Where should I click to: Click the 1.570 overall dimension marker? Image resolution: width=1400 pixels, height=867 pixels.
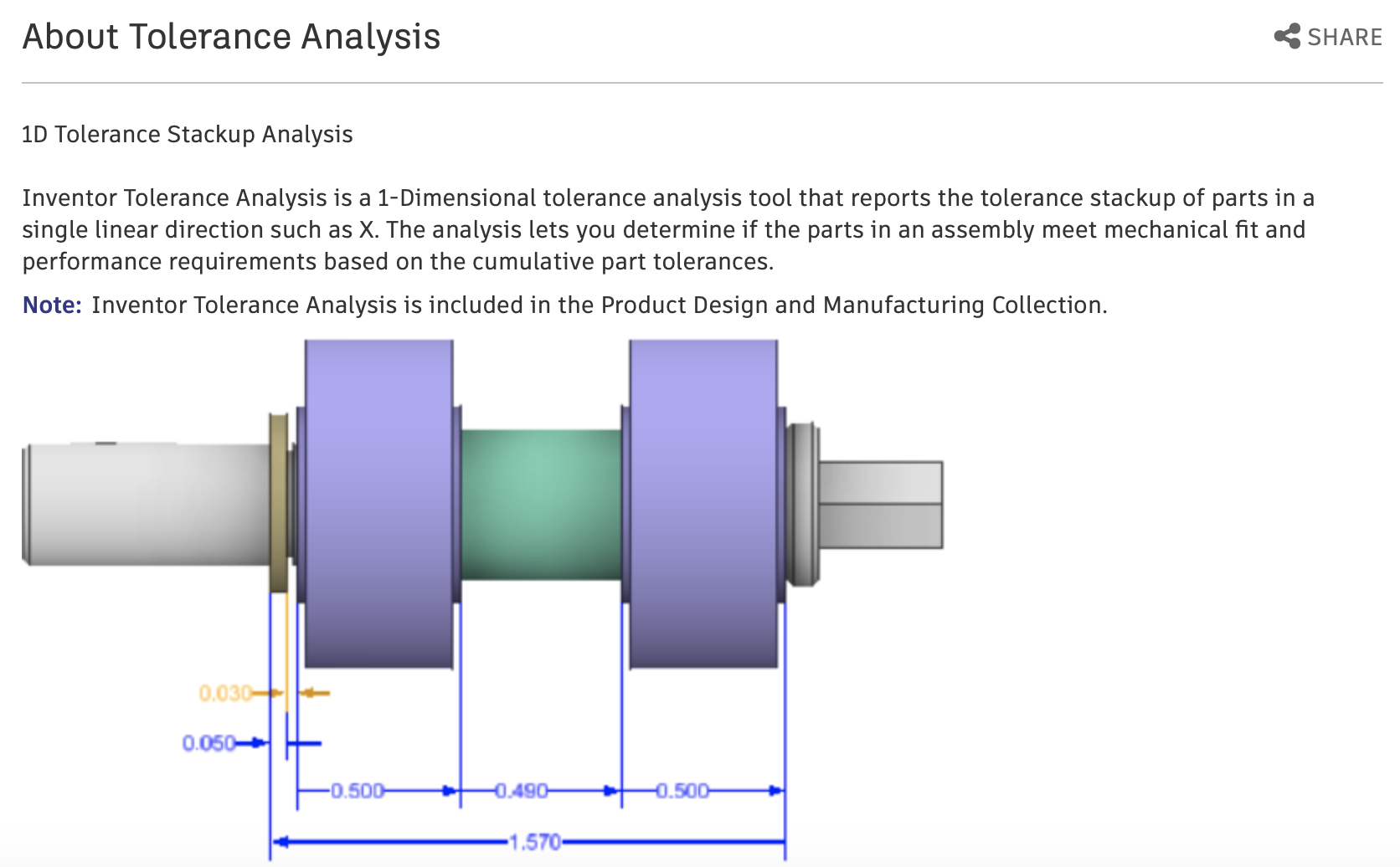pyautogui.click(x=533, y=843)
